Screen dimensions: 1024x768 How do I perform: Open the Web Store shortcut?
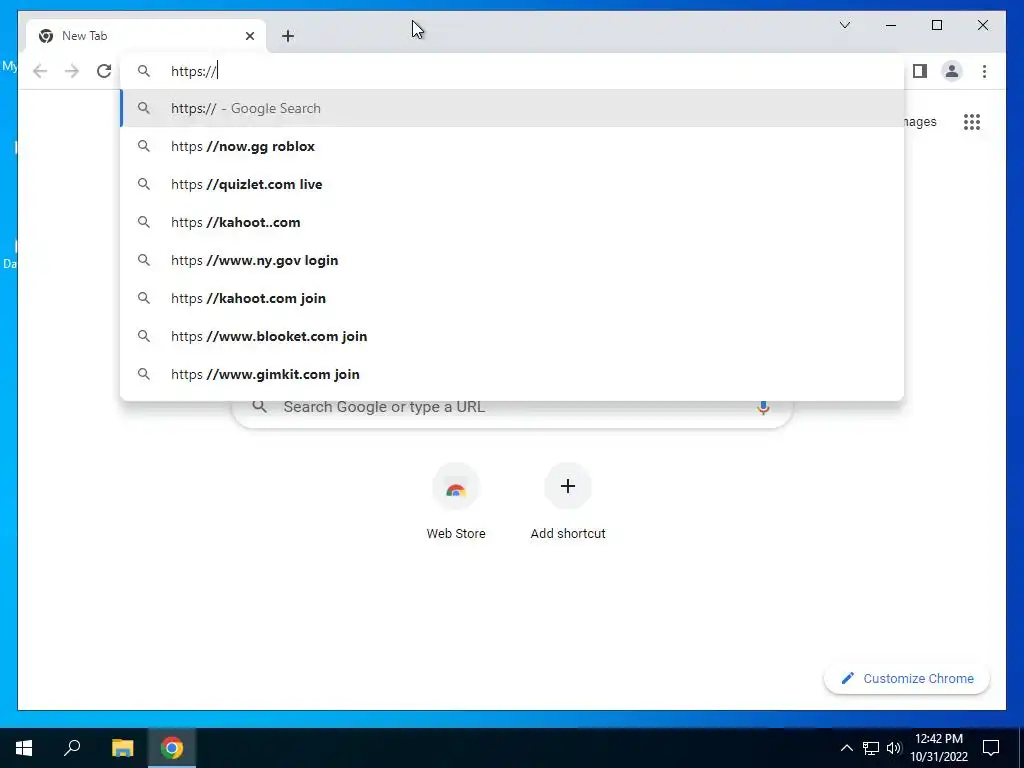click(456, 502)
